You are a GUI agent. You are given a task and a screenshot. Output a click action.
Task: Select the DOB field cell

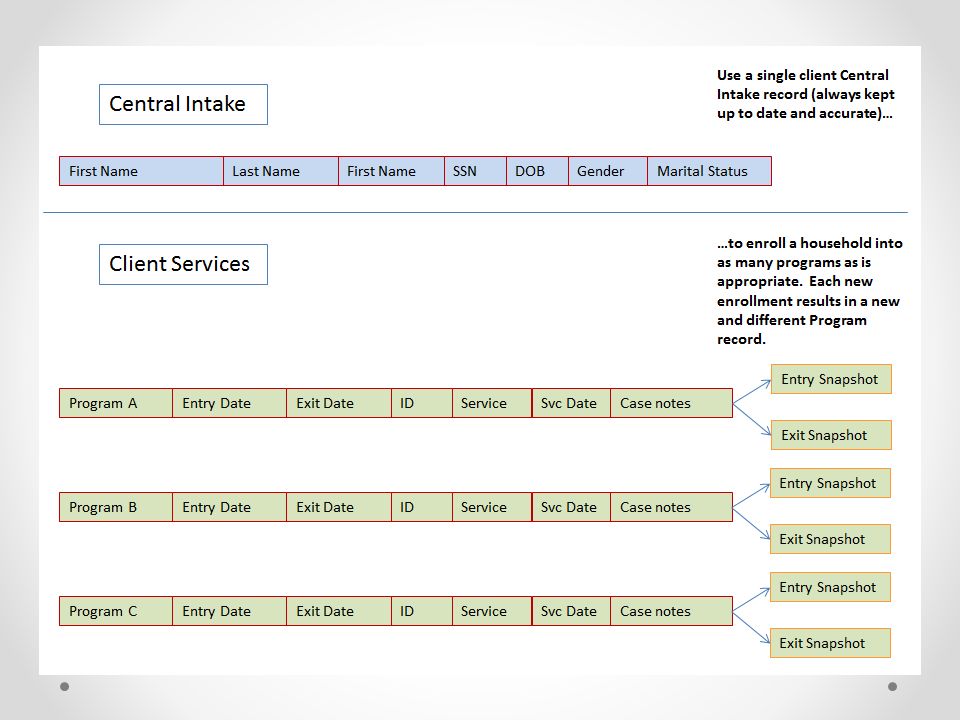click(537, 171)
